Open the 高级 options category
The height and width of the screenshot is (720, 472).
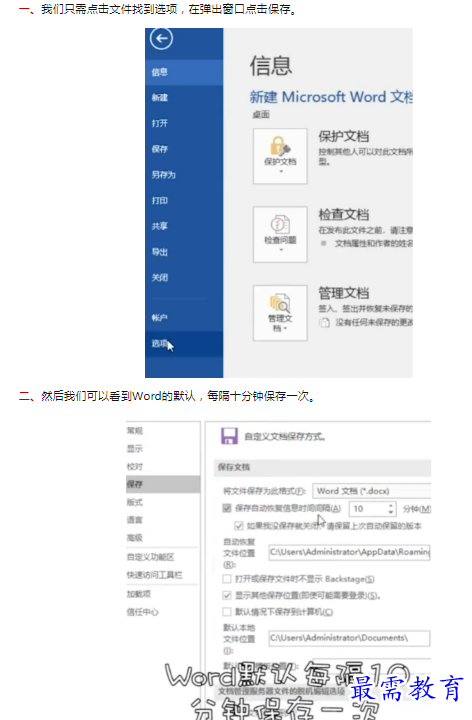(x=163, y=537)
